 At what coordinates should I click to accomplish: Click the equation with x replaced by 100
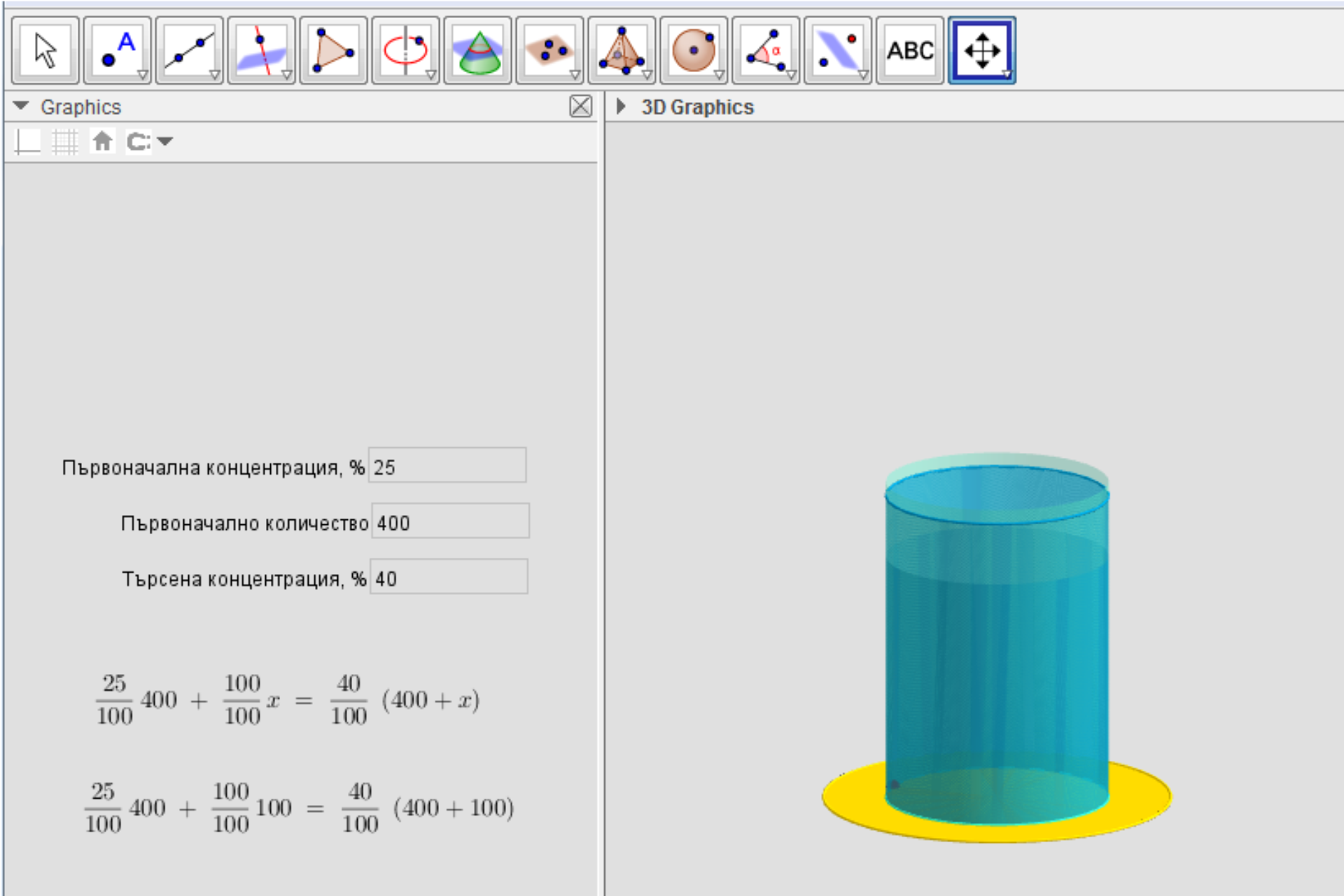click(x=299, y=808)
